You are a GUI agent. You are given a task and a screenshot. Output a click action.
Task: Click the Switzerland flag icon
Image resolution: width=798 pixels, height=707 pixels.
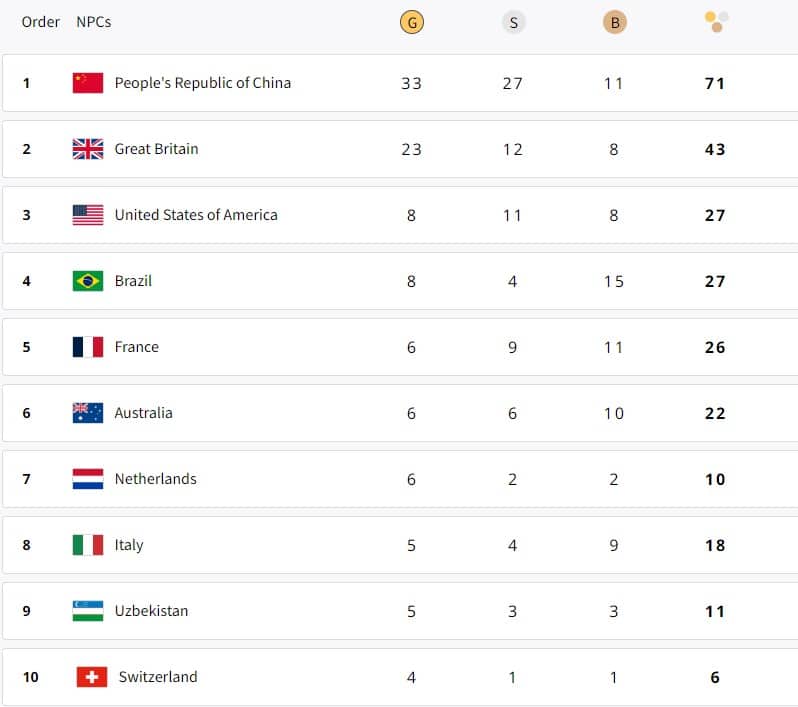92,677
